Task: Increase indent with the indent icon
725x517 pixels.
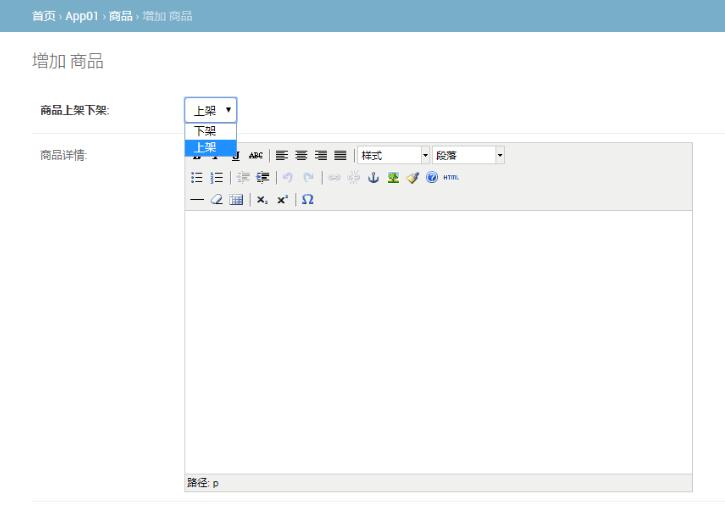Action: coord(263,178)
